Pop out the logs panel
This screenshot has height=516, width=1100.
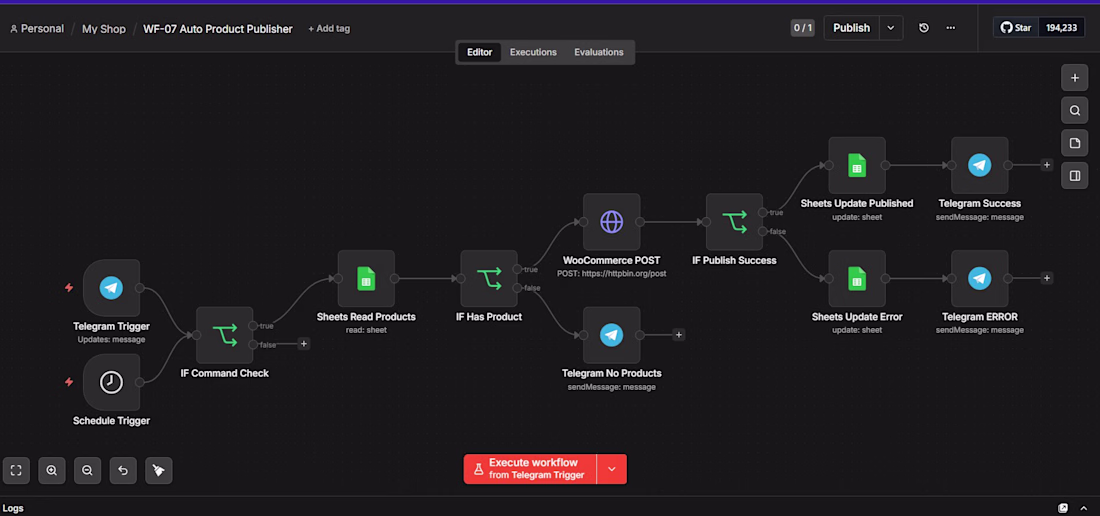(x=1064, y=508)
